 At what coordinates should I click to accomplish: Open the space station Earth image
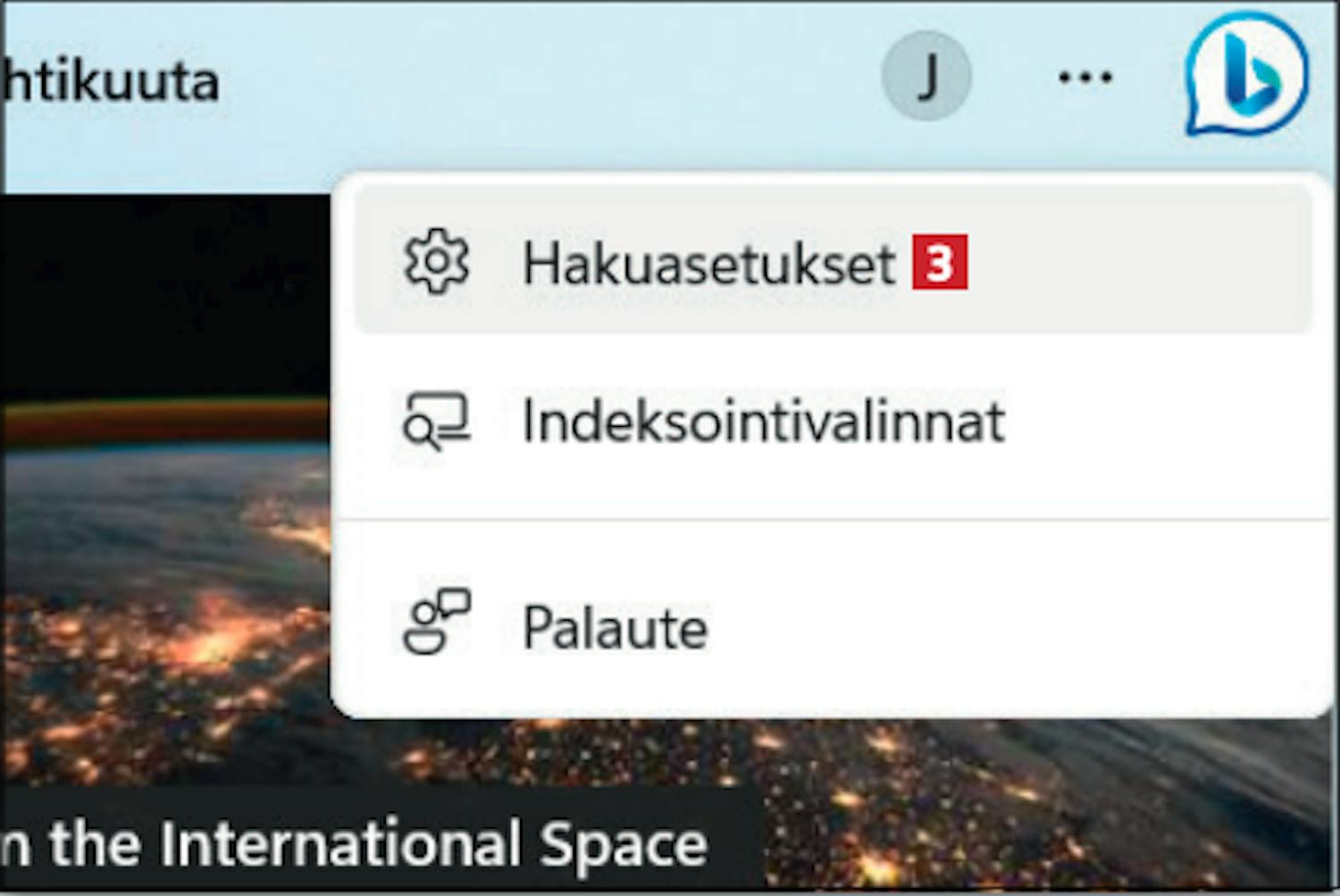click(165, 491)
